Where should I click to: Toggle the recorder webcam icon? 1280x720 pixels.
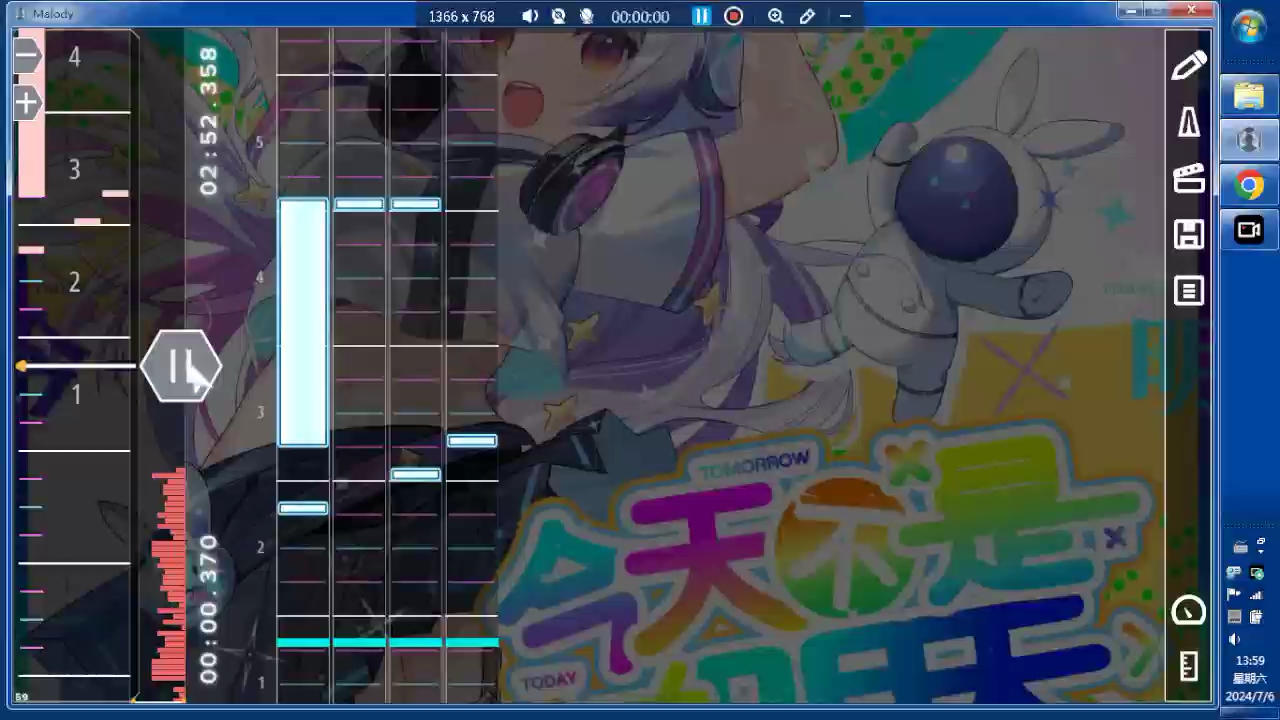[x=559, y=16]
